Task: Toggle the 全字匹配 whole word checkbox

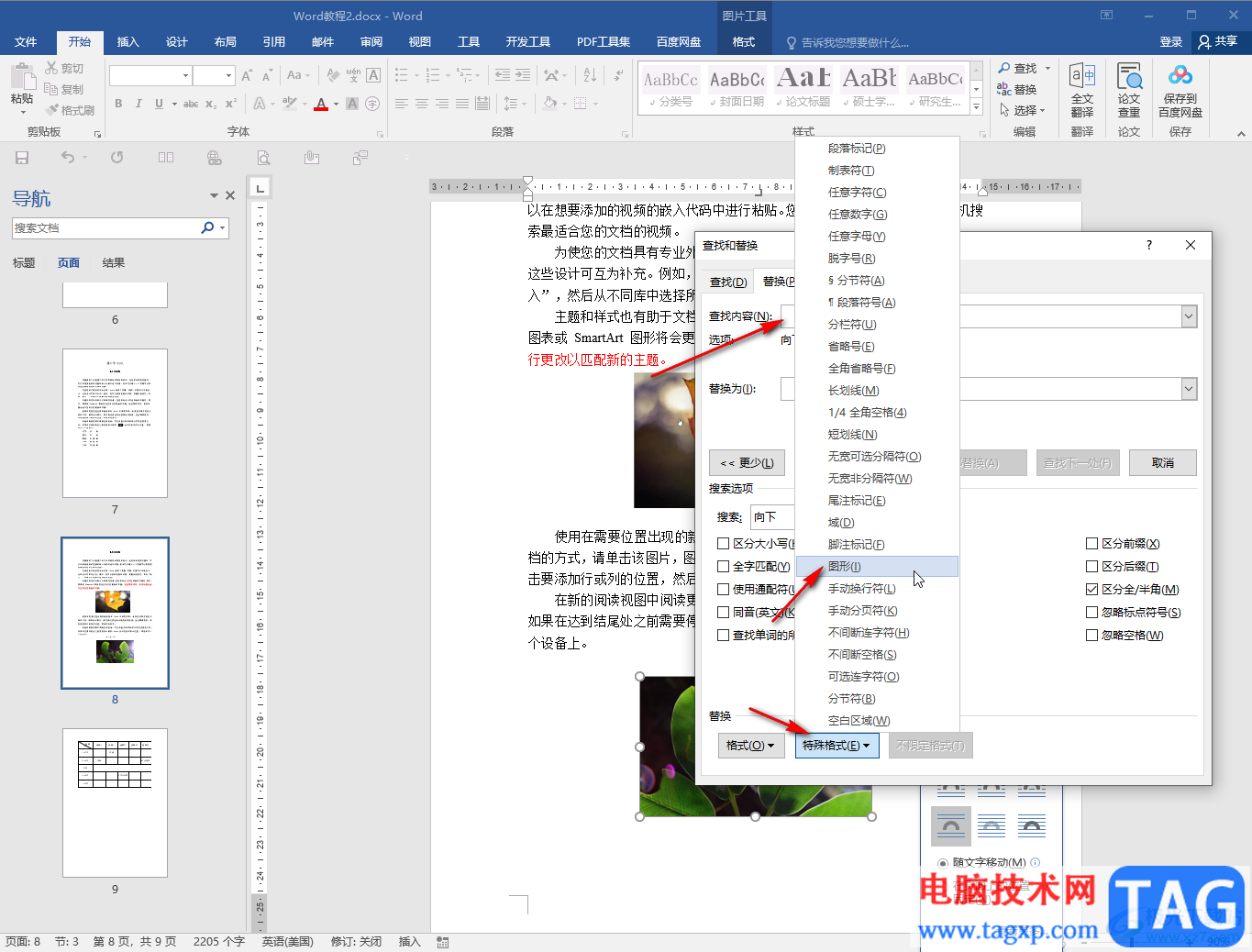Action: (723, 567)
